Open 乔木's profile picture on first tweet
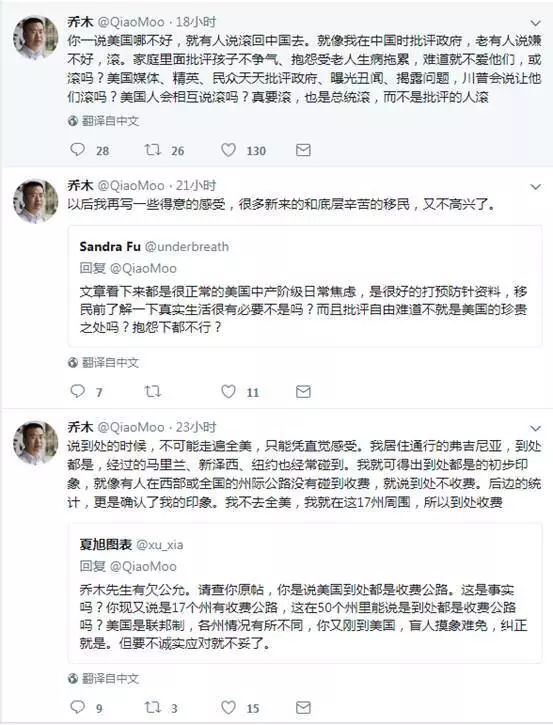Viewport: 553px width, 725px height. point(36,37)
